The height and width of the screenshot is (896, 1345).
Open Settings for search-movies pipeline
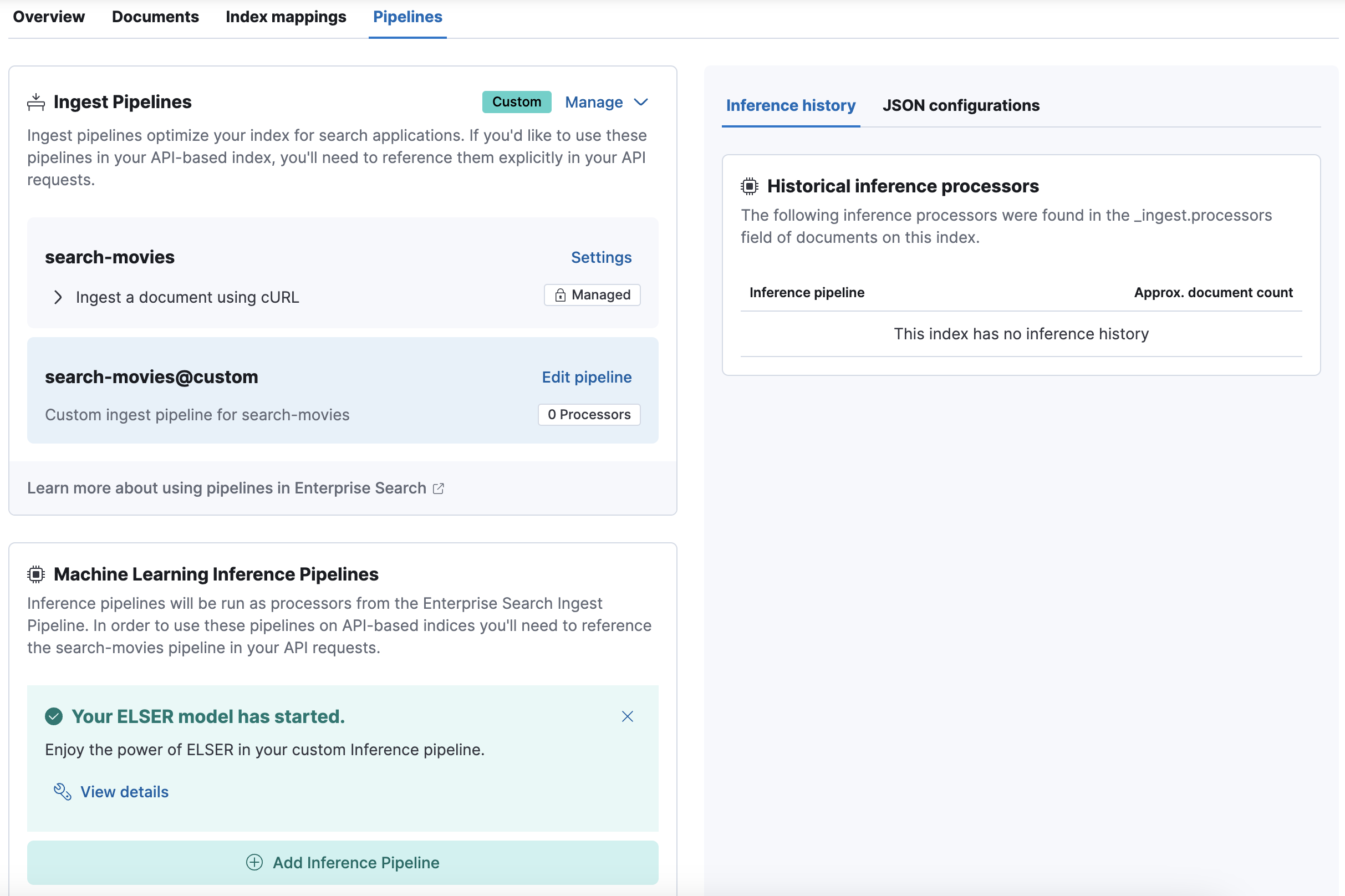tap(601, 257)
